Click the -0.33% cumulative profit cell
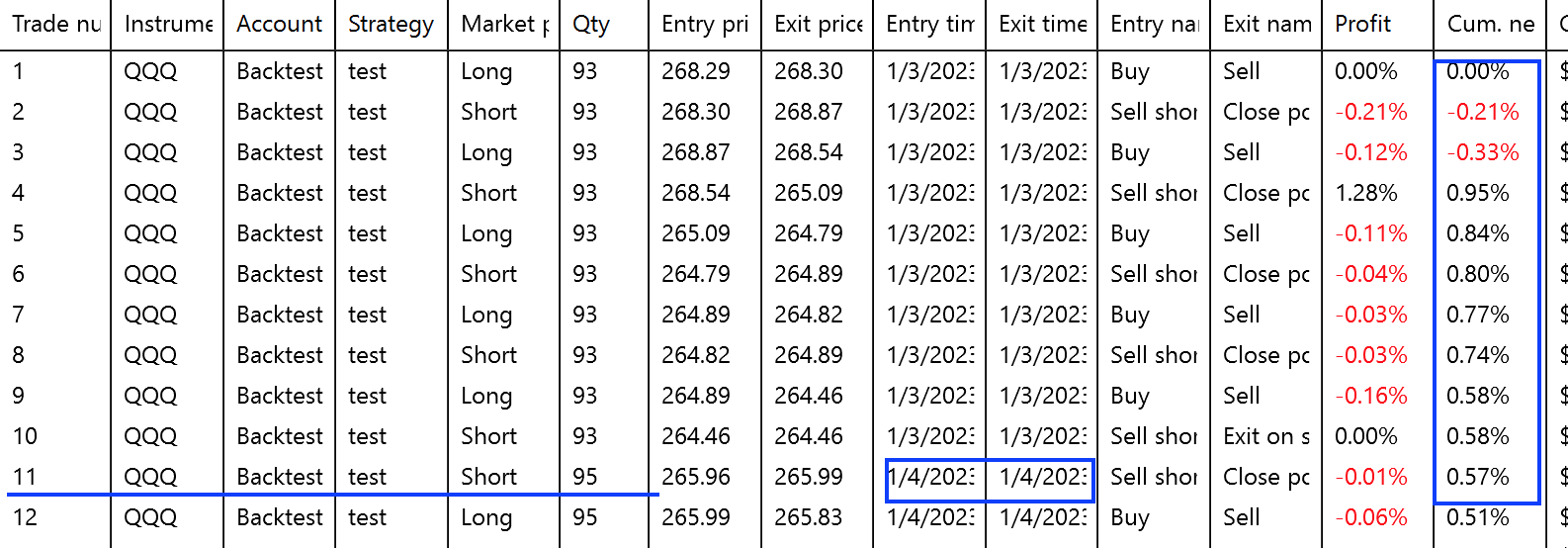Viewport: 1568px width, 548px height. pyautogui.click(x=1483, y=152)
